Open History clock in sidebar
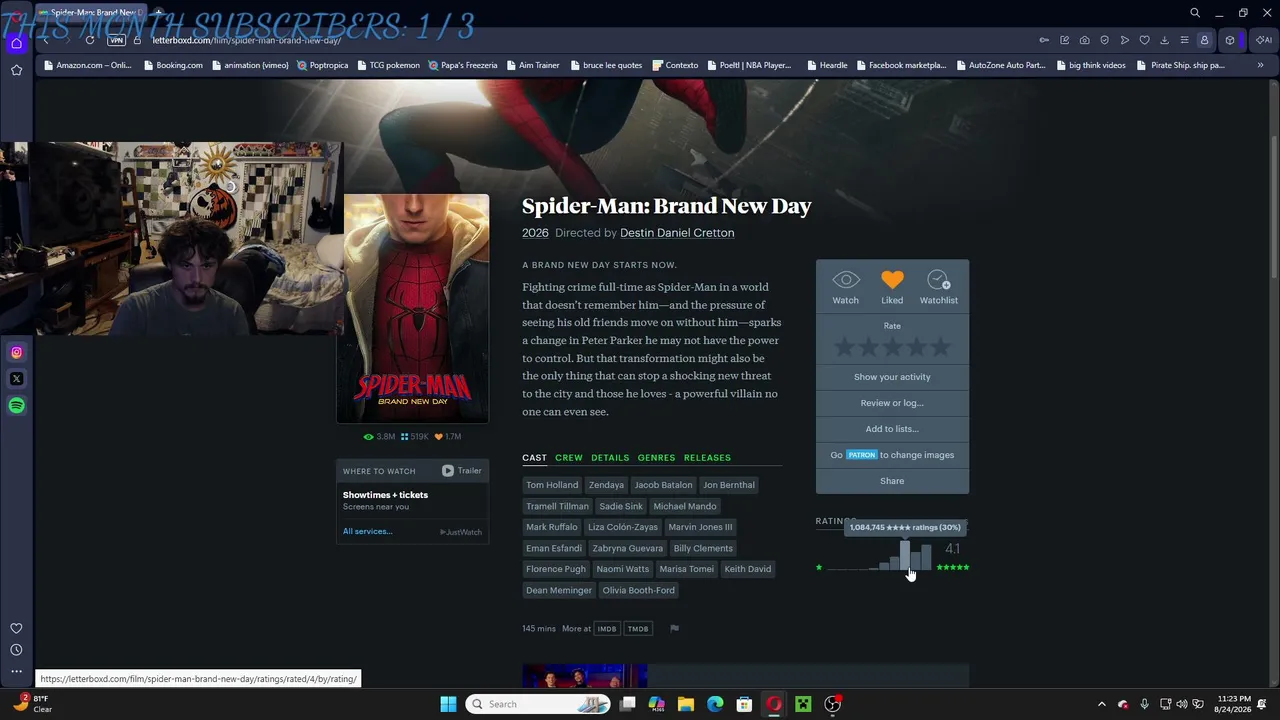The height and width of the screenshot is (720, 1280). 16,650
